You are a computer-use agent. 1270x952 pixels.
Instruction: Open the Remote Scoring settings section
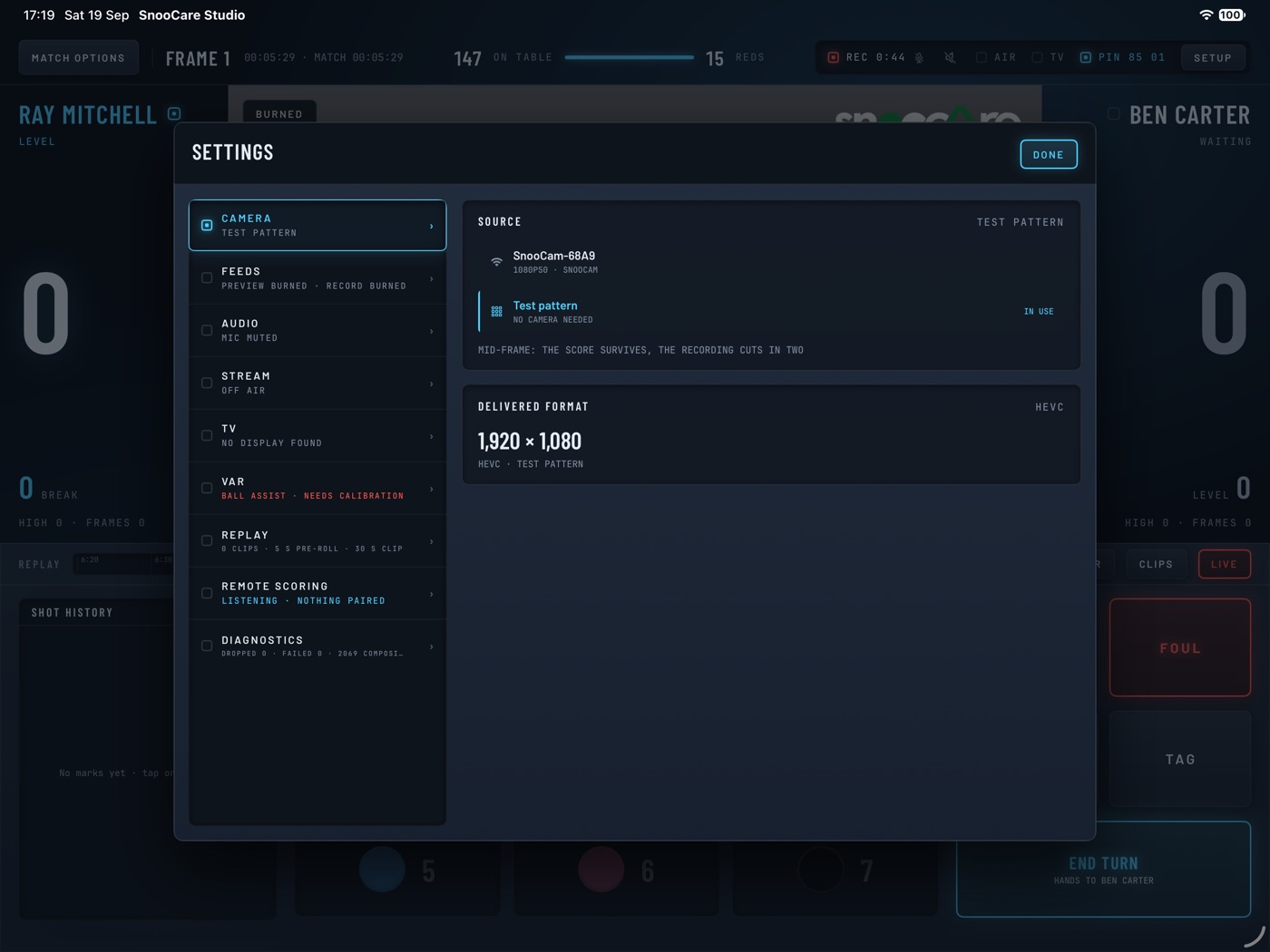pyautogui.click(x=317, y=593)
